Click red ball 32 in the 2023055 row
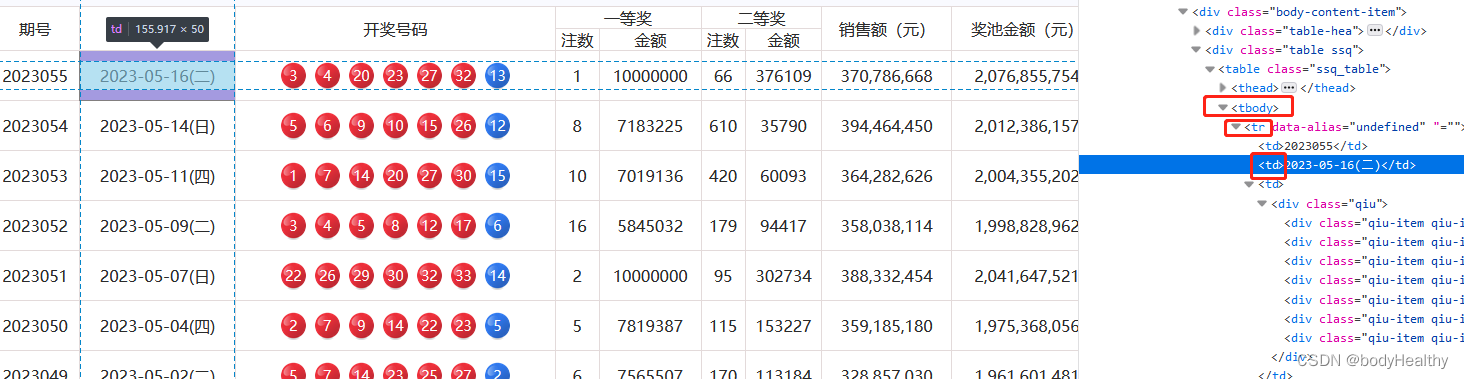 (x=463, y=76)
